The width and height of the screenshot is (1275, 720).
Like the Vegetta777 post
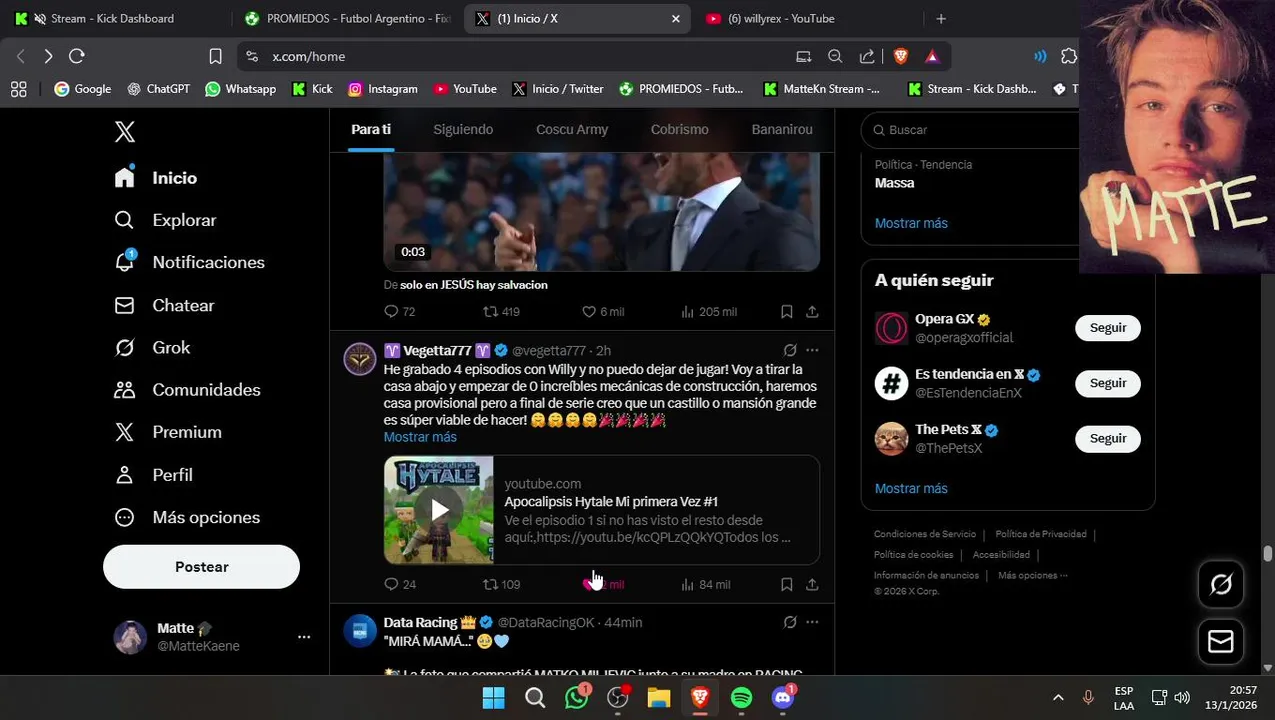tap(603, 584)
